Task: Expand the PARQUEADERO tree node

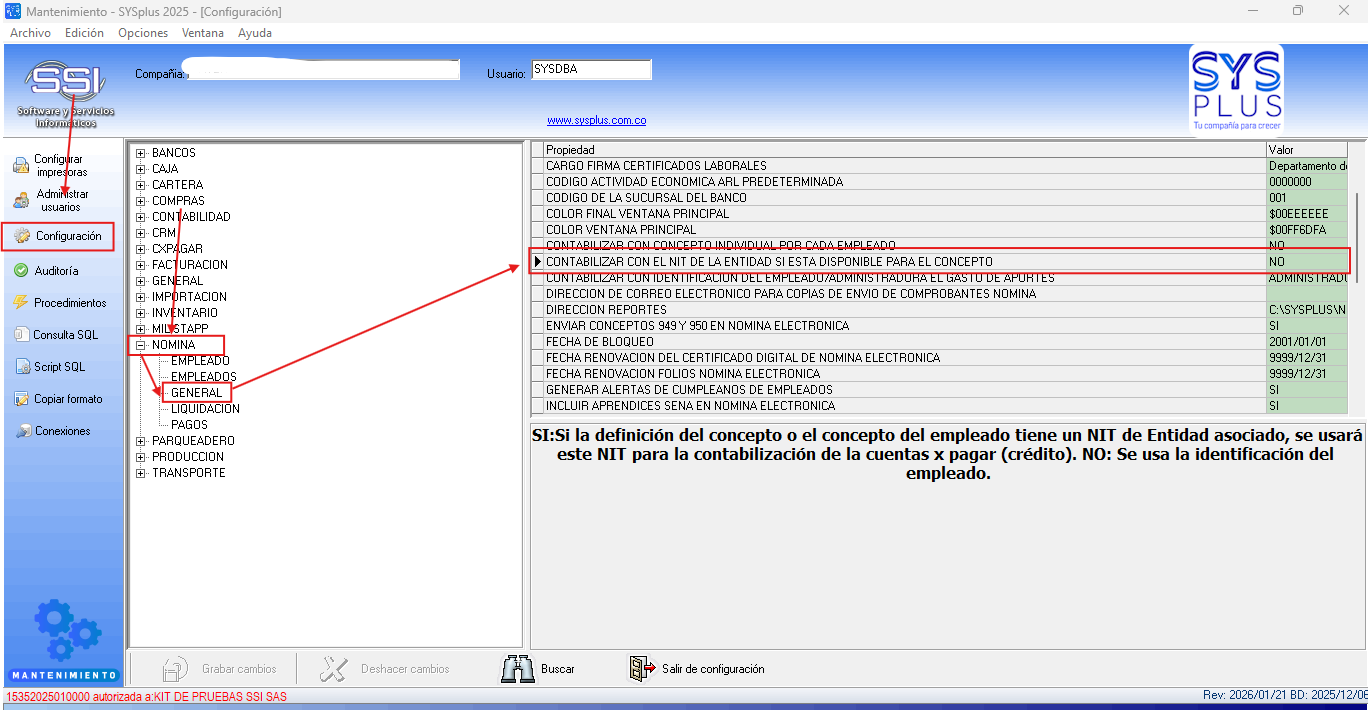Action: tap(141, 441)
